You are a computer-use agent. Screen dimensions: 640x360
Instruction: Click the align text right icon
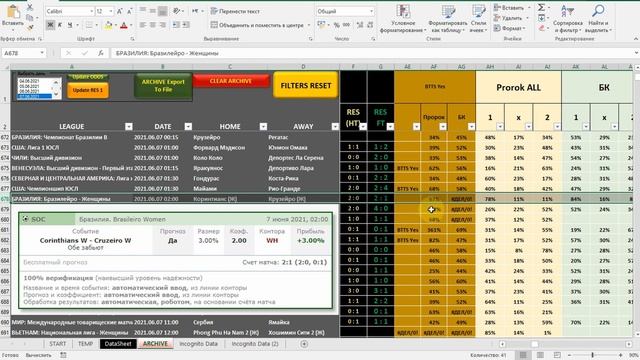tap(162, 25)
